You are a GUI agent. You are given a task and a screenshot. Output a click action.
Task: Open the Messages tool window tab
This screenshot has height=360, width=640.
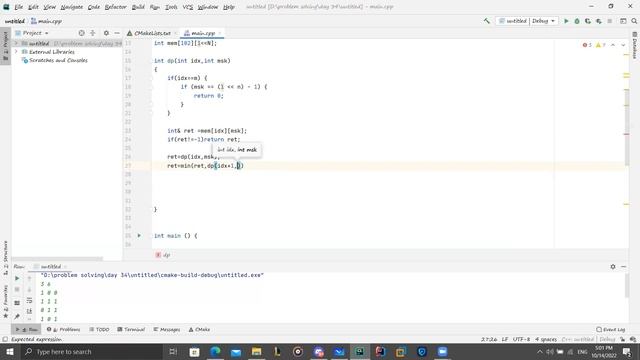(x=167, y=329)
